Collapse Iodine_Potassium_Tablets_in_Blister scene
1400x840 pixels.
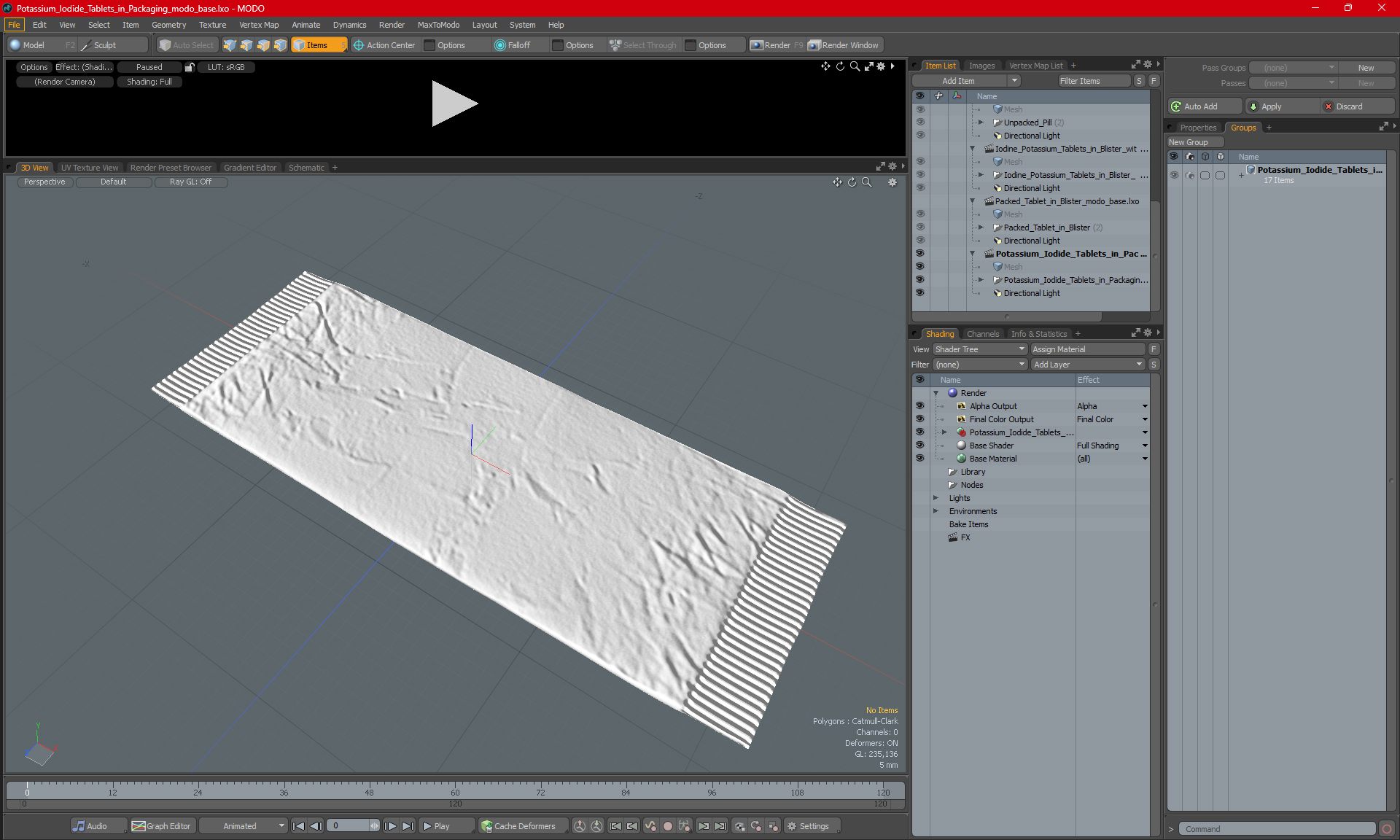click(x=972, y=149)
